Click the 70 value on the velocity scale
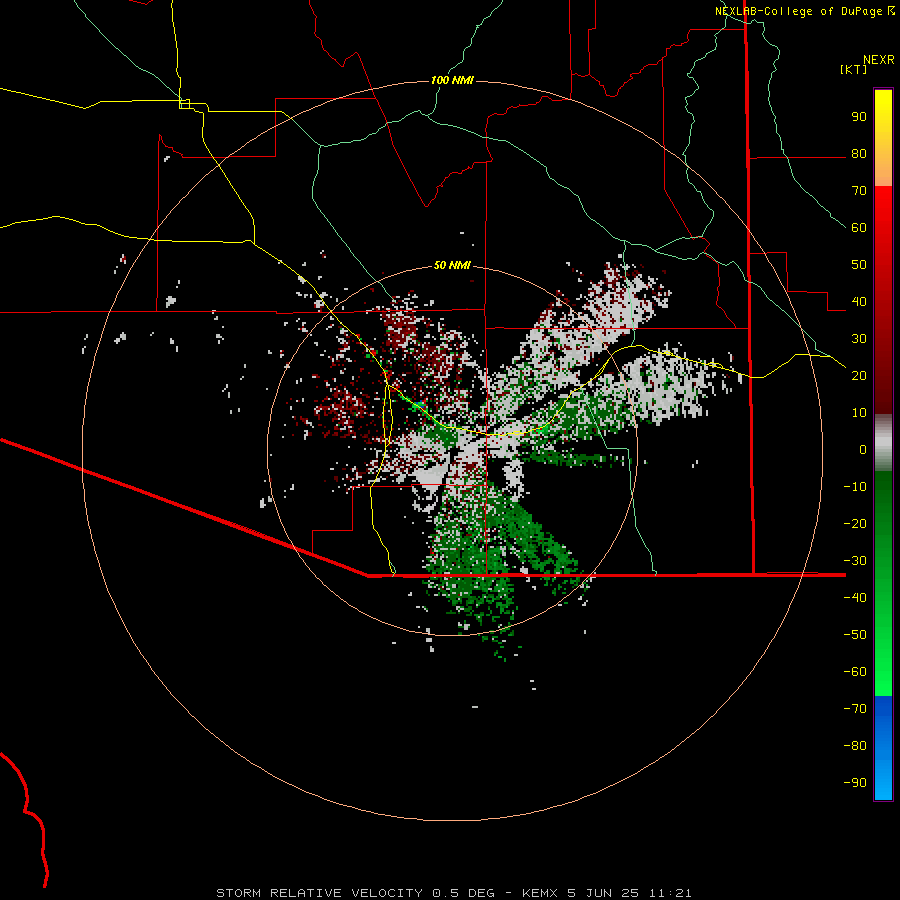The height and width of the screenshot is (900, 900). point(859,191)
